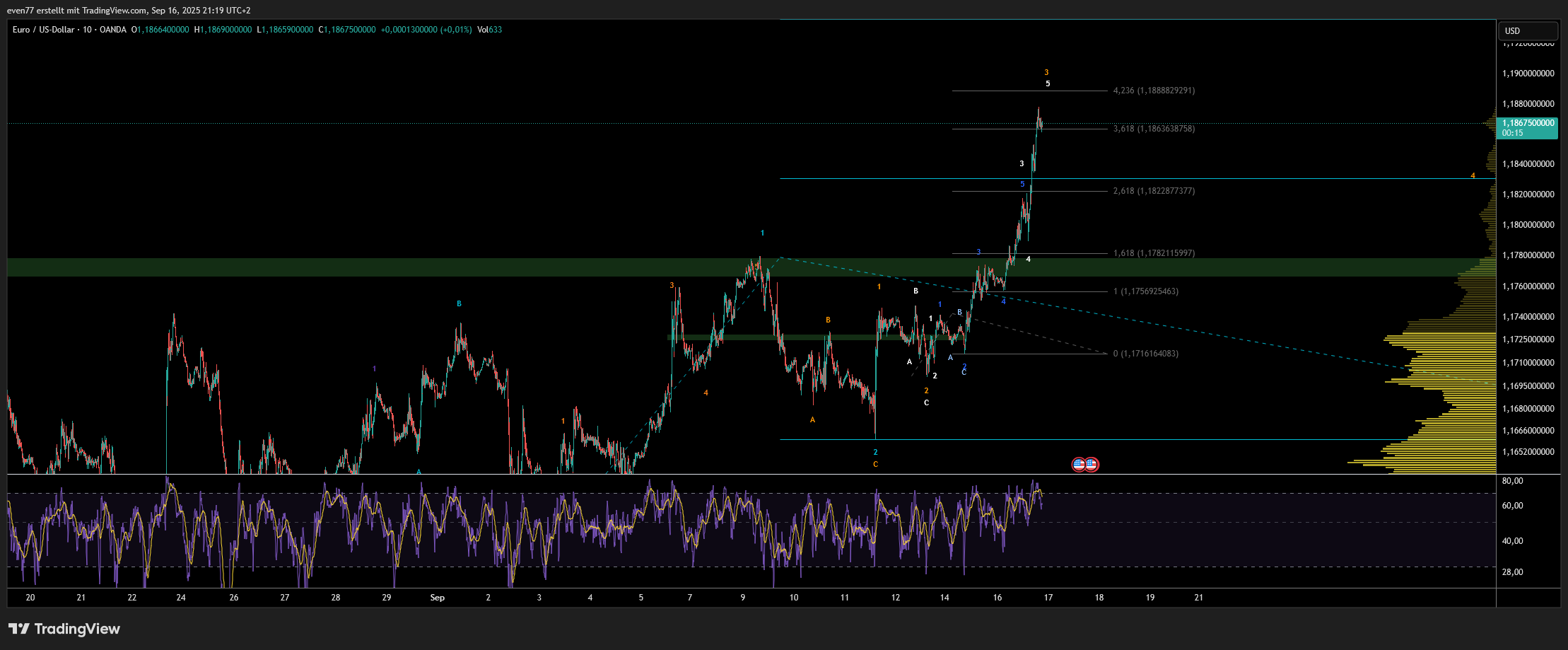The width and height of the screenshot is (1568, 650).
Task: Select the 2,618 Fibonacci level label
Action: tap(1154, 191)
